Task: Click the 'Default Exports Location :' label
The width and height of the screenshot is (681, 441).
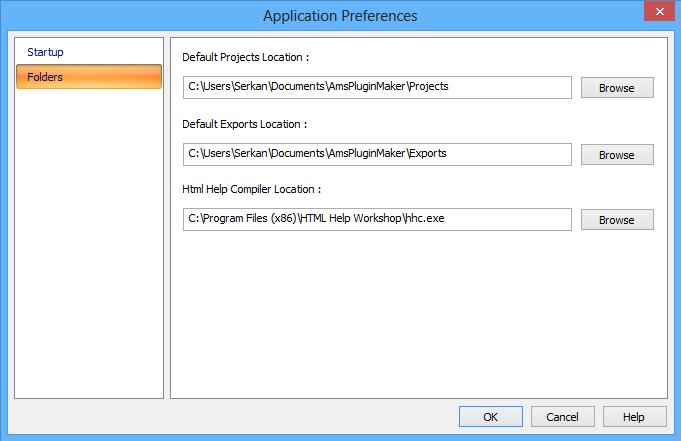Action: 245,124
